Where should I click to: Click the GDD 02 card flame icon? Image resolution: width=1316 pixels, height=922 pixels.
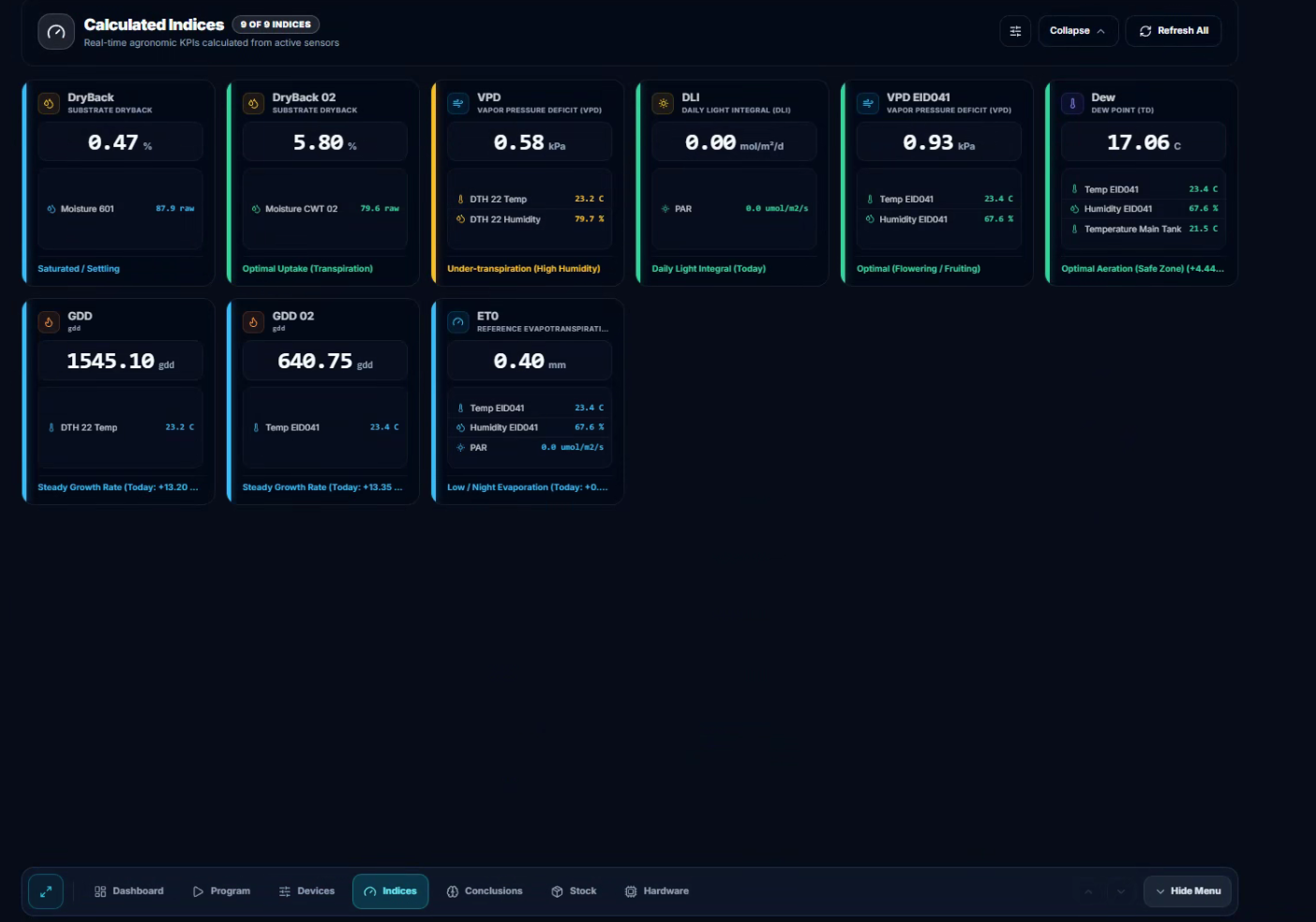click(253, 322)
